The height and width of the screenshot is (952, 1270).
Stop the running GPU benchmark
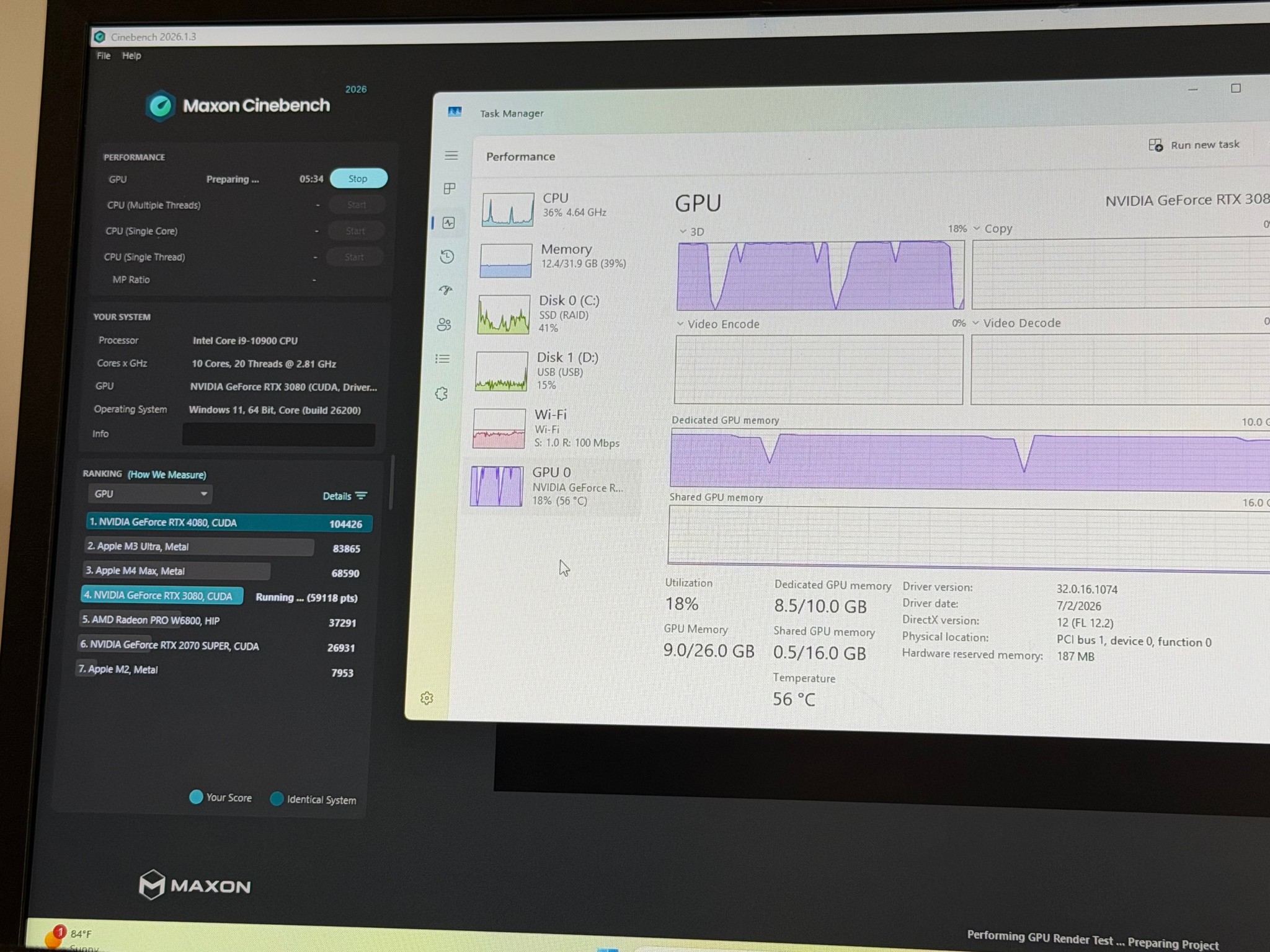coord(358,178)
